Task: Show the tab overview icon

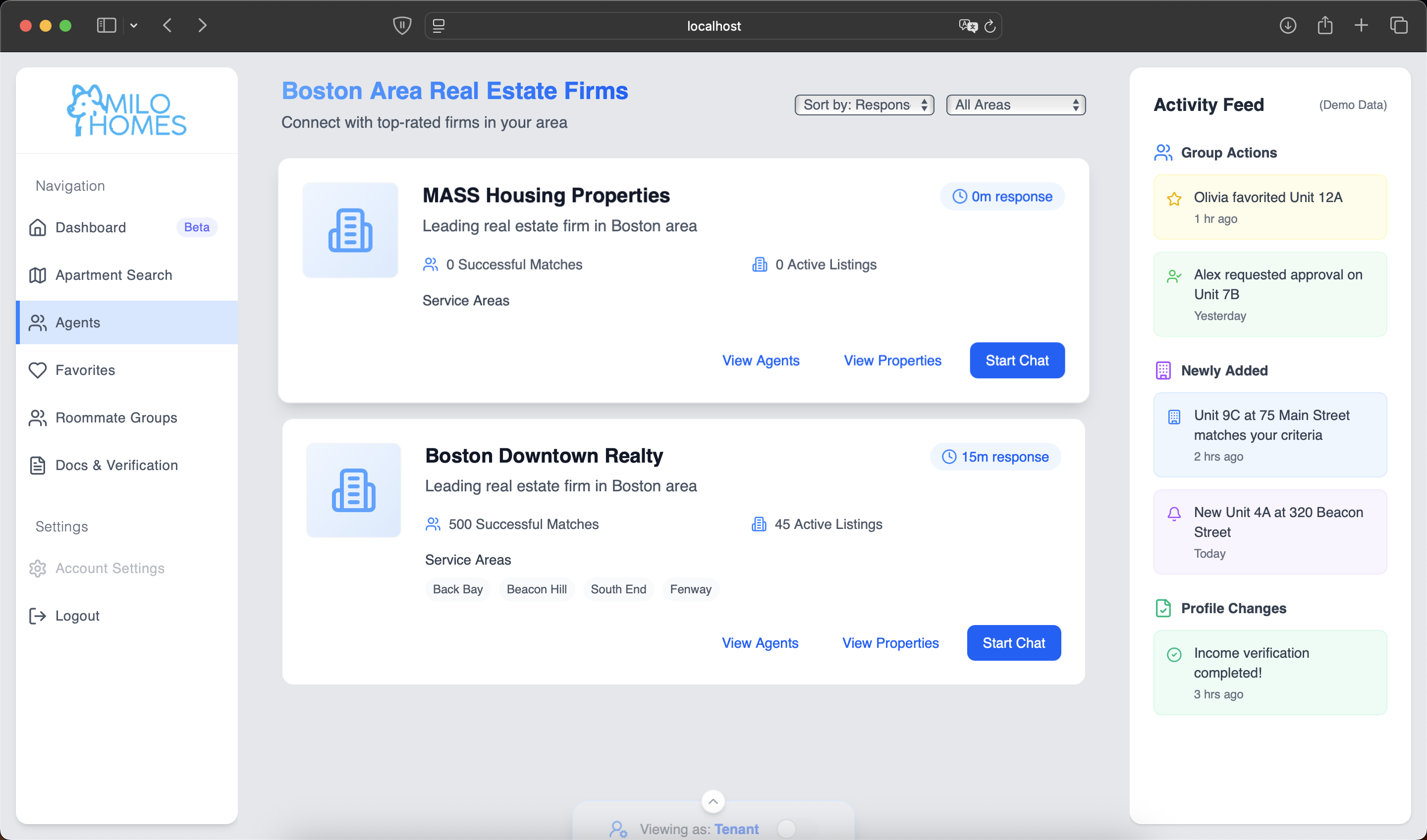Action: coord(1398,25)
